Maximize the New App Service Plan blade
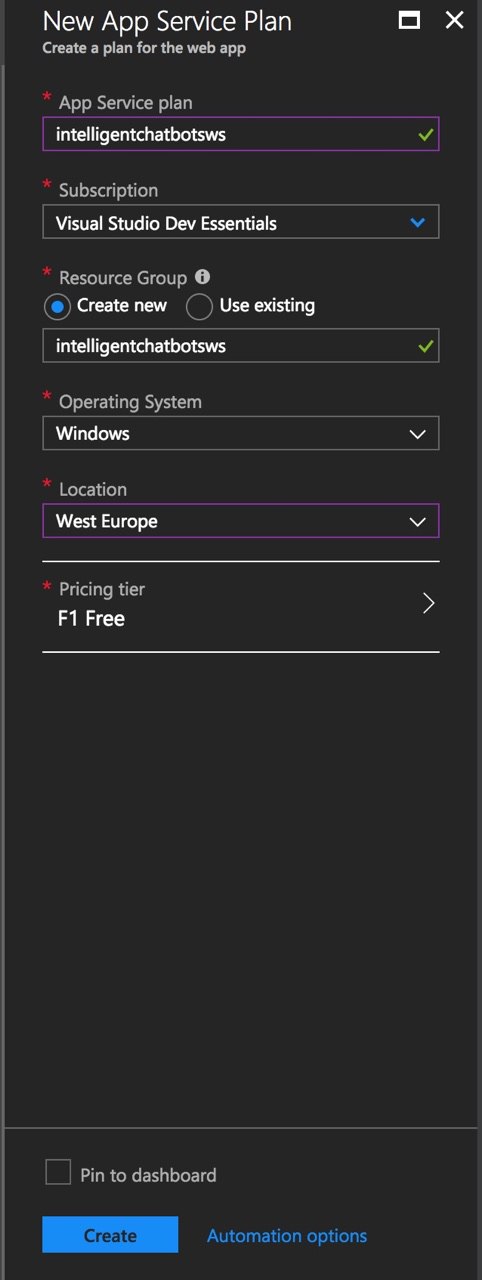Image resolution: width=482 pixels, height=1280 pixels. pos(408,19)
